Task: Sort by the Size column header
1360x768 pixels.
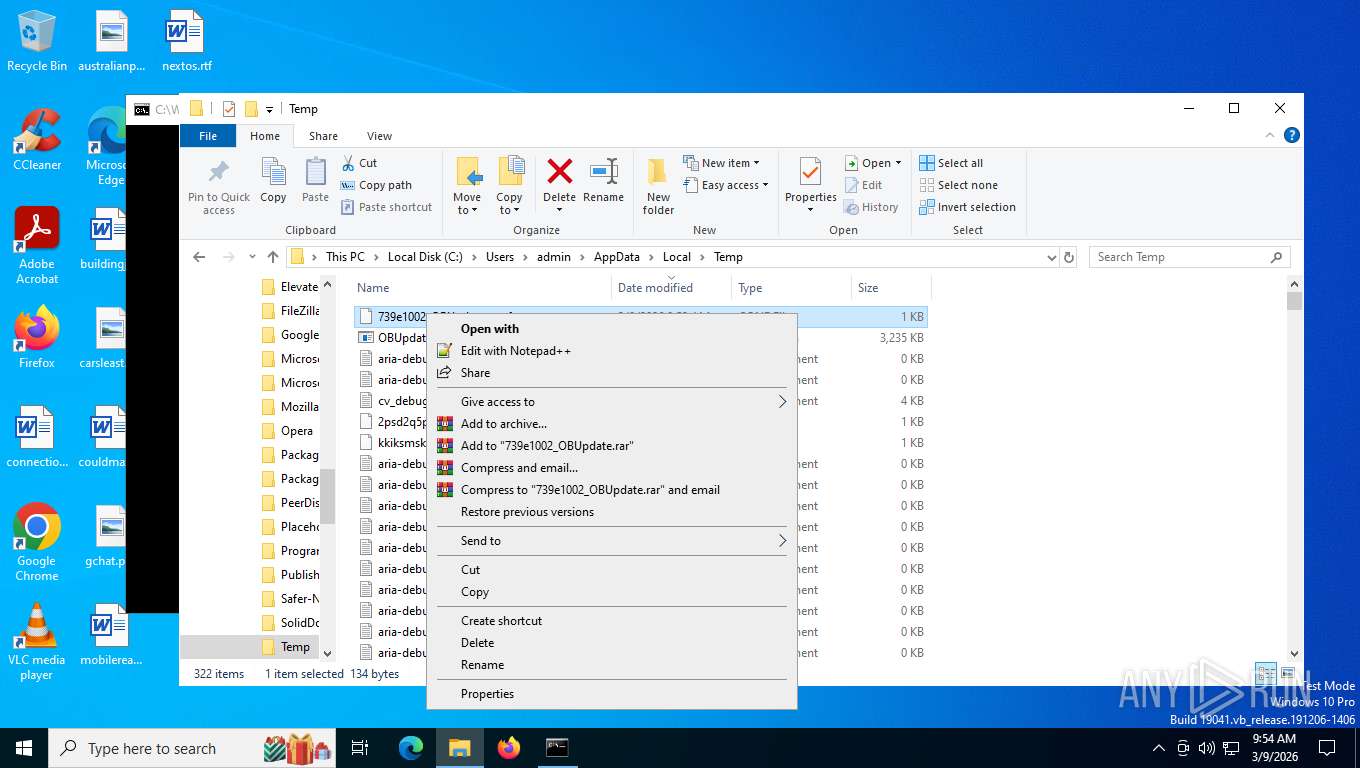Action: (x=868, y=288)
